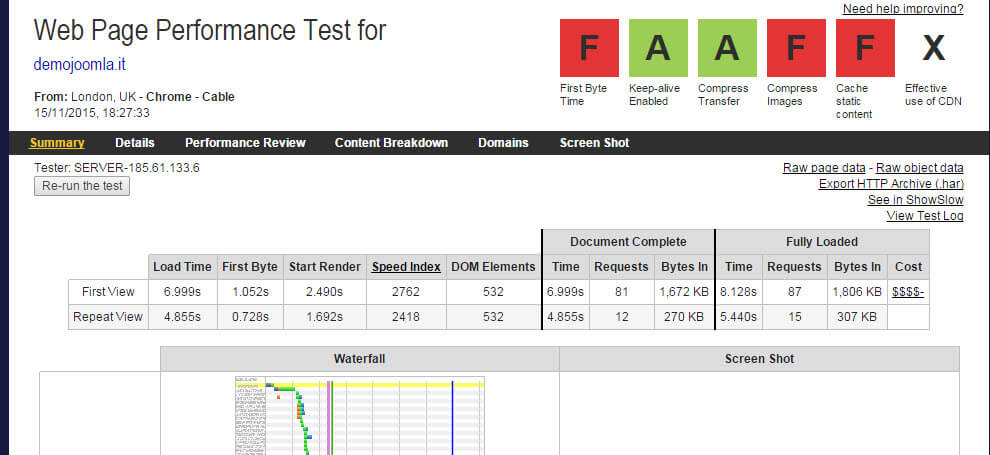
Task: Click the Repeat View speed index 2418
Action: coord(406,317)
